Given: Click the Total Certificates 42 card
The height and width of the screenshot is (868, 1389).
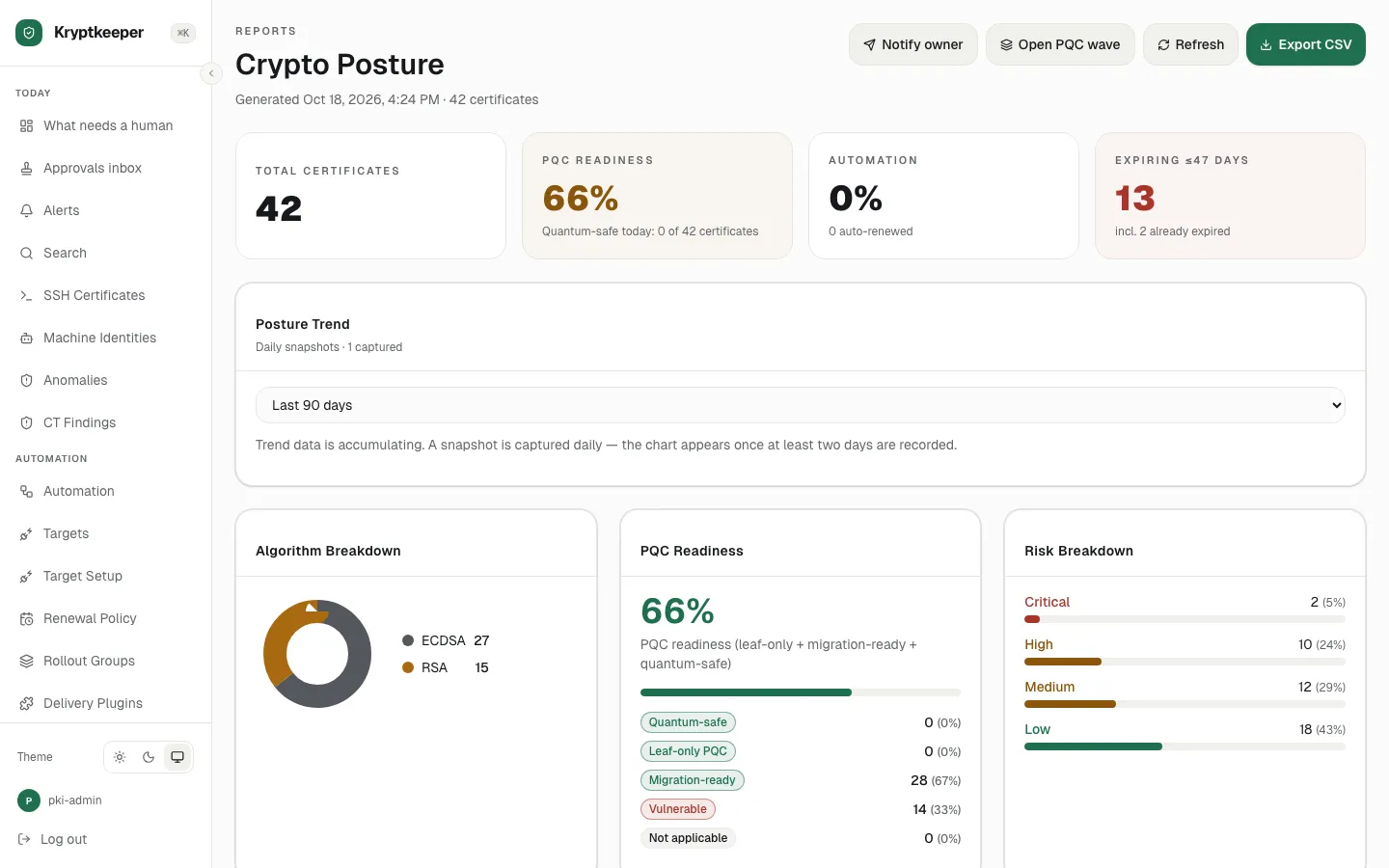Looking at the screenshot, I should point(370,196).
